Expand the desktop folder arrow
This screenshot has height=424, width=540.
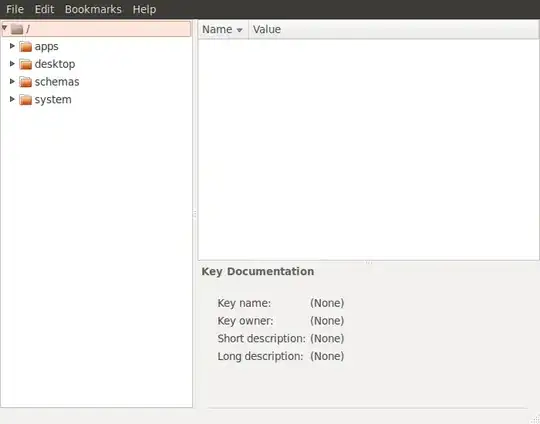pos(12,63)
